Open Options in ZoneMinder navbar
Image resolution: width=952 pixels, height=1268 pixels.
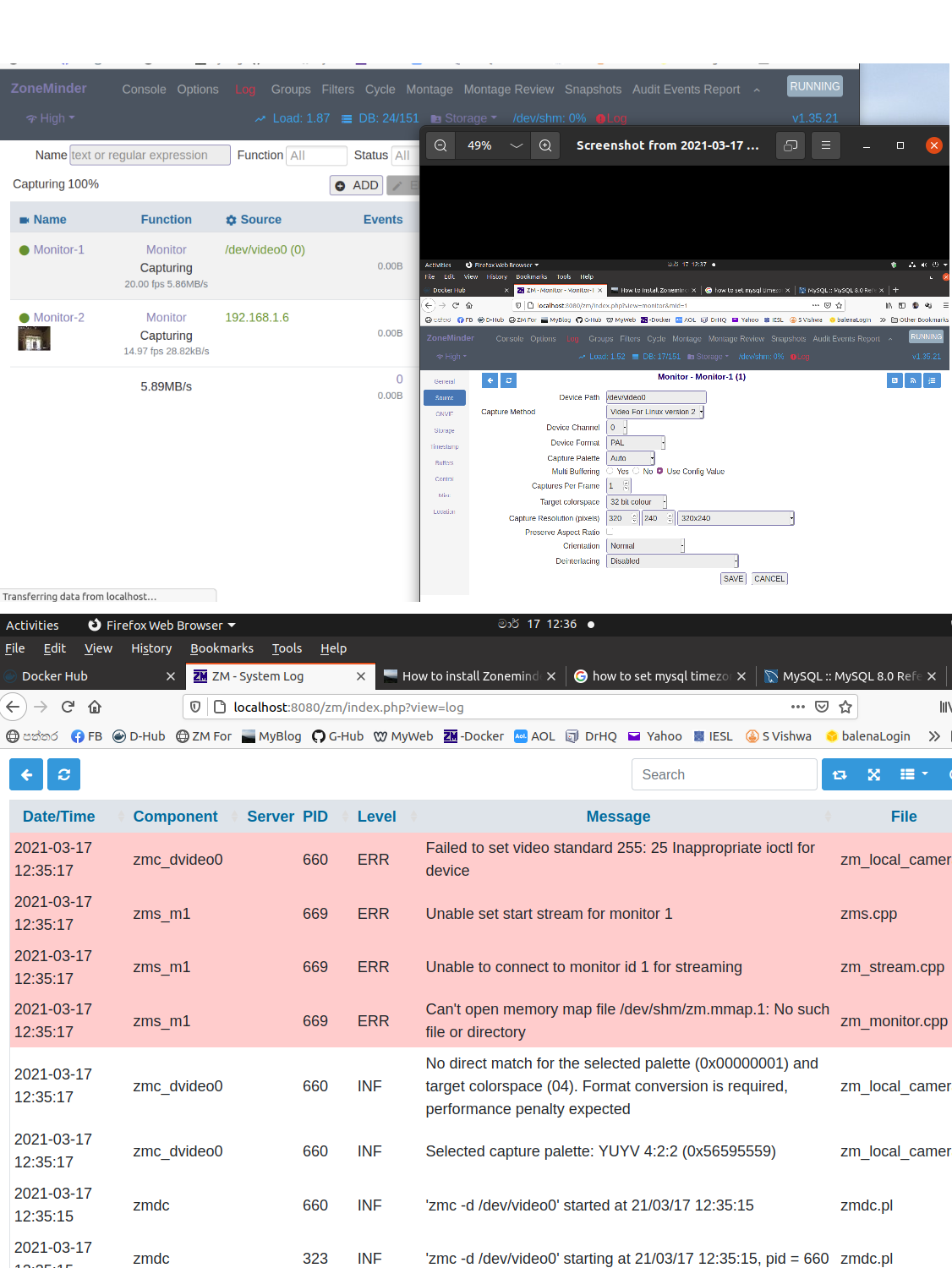[x=198, y=90]
